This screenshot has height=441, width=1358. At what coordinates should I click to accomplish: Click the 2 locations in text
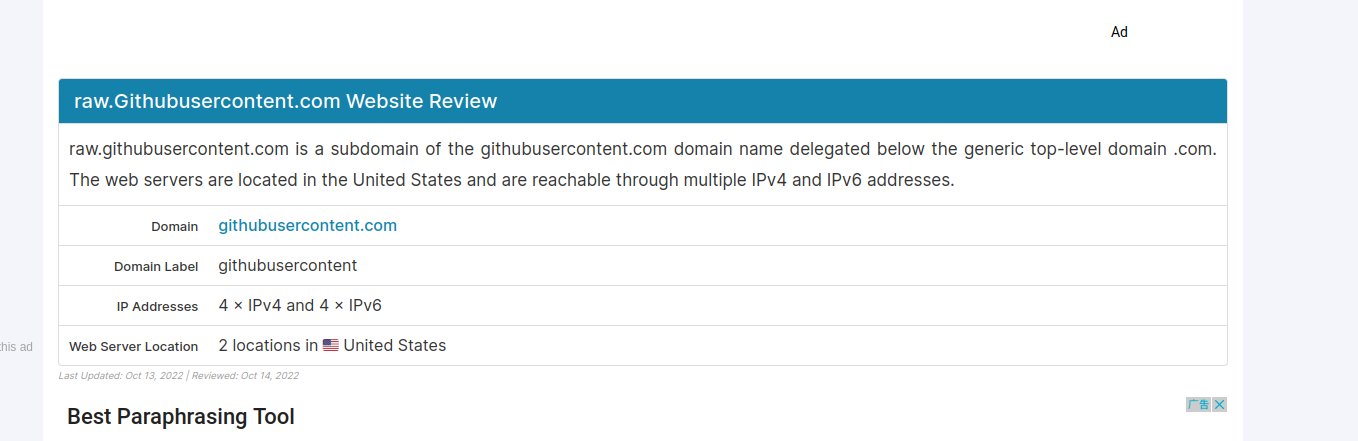click(x=267, y=346)
